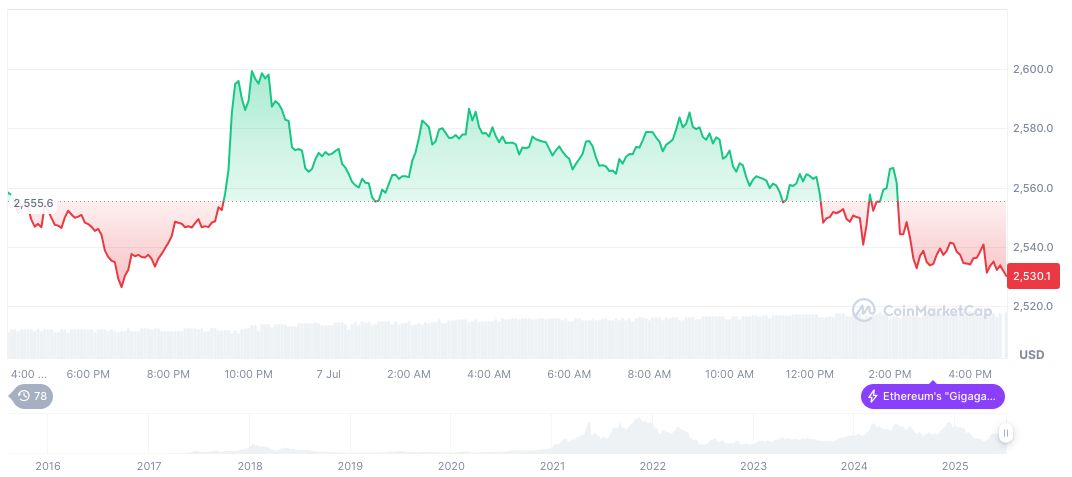The image size is (1072, 477).
Task: Click the CoinMarketCap watermark text
Action: (937, 311)
